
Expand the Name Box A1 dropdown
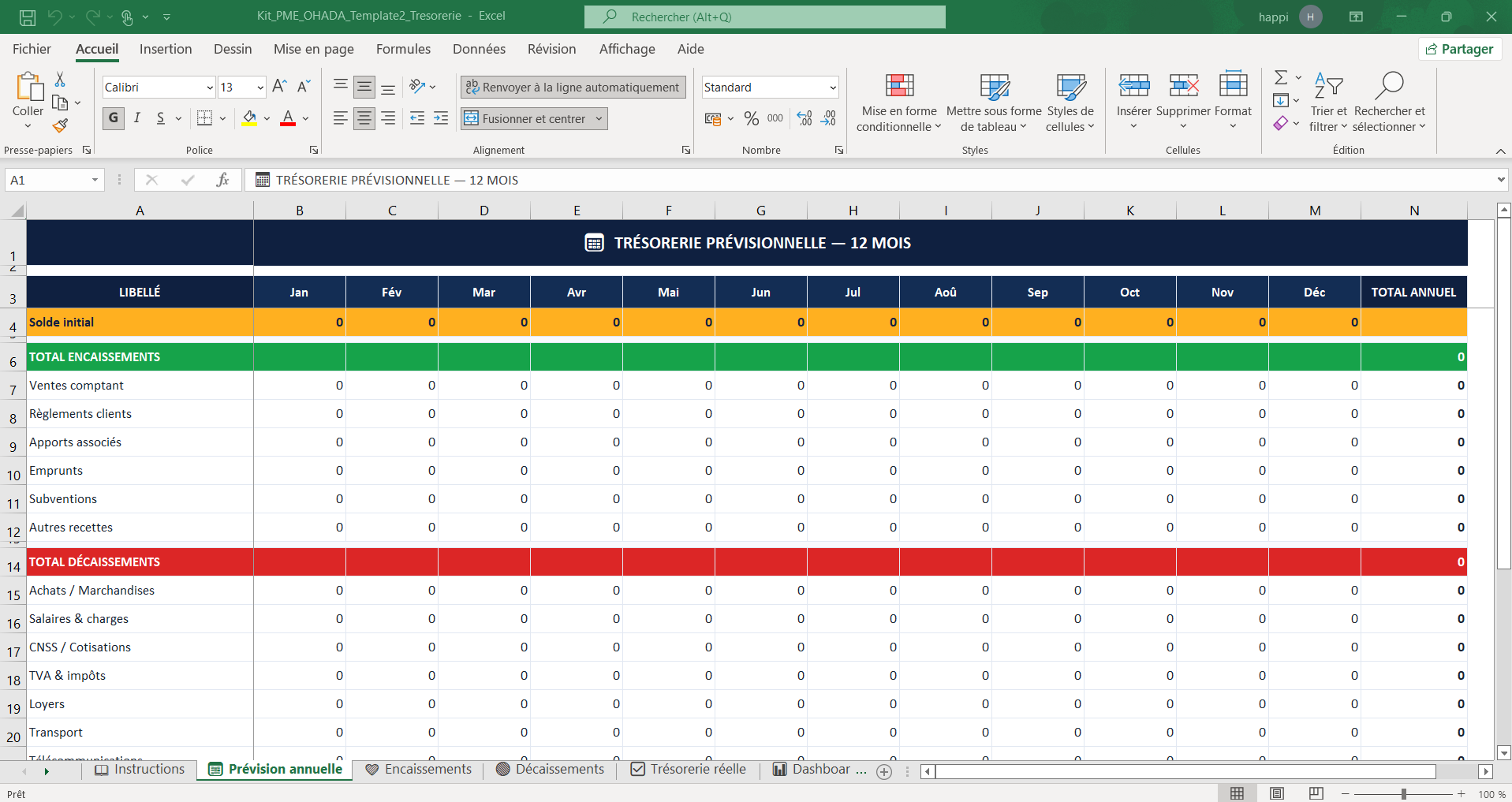95,180
